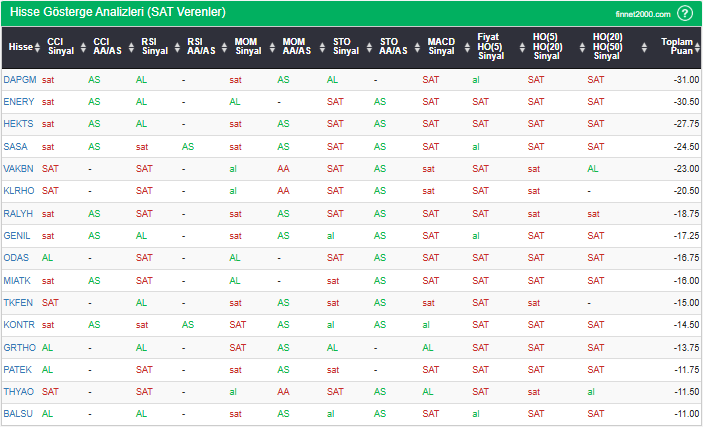Image resolution: width=703 pixels, height=427 pixels.
Task: Open the TKFEN stock page
Action: pos(18,302)
